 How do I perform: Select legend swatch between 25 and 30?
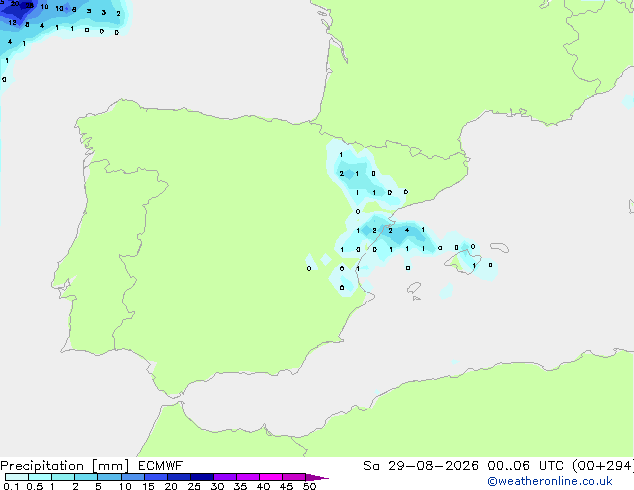202,477
